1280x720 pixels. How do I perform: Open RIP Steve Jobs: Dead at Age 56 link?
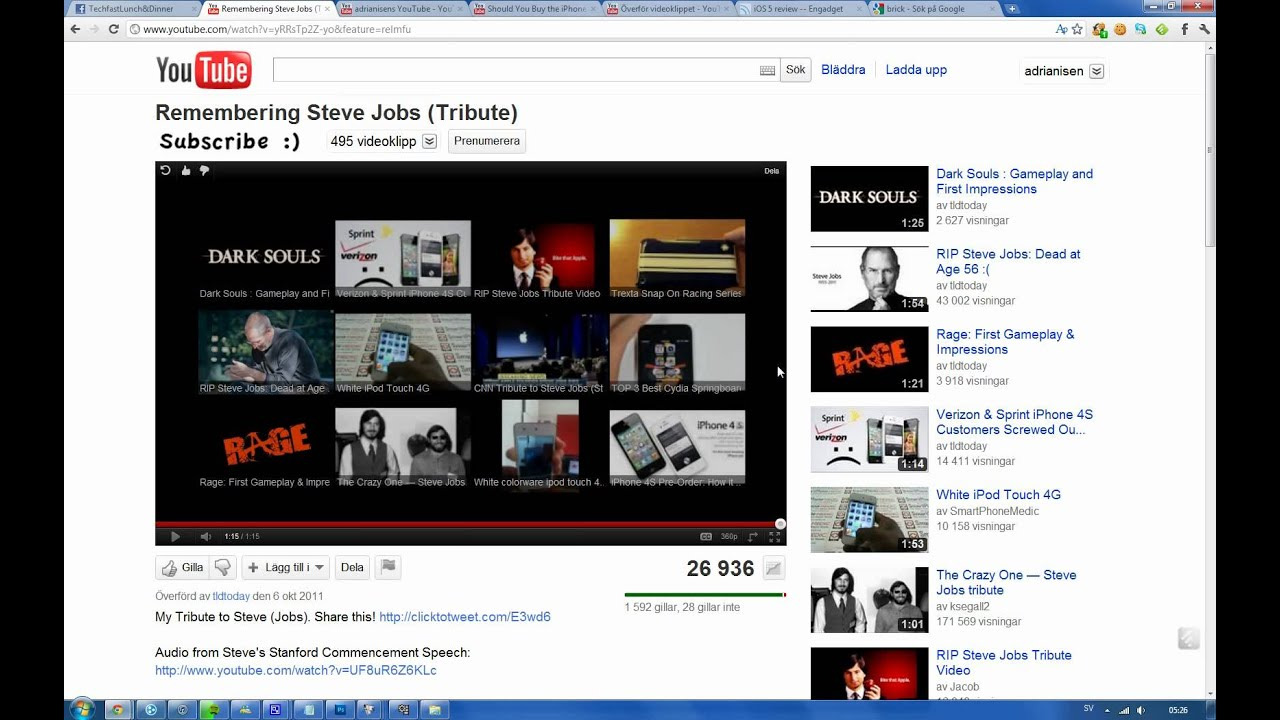pyautogui.click(x=1008, y=261)
